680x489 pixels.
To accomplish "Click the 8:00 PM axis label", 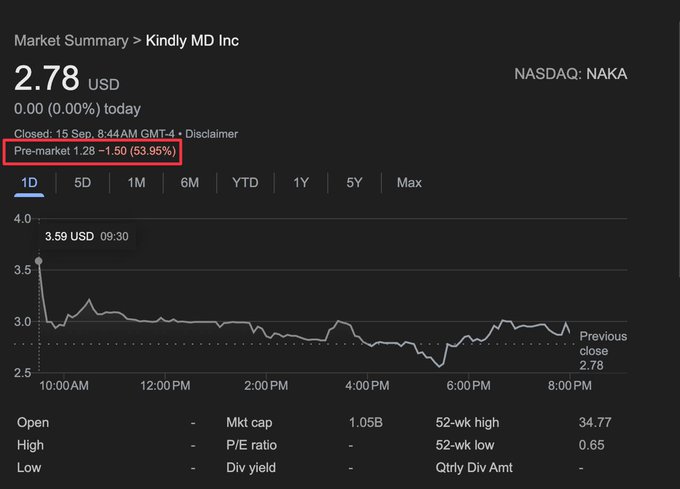I will click(570, 386).
